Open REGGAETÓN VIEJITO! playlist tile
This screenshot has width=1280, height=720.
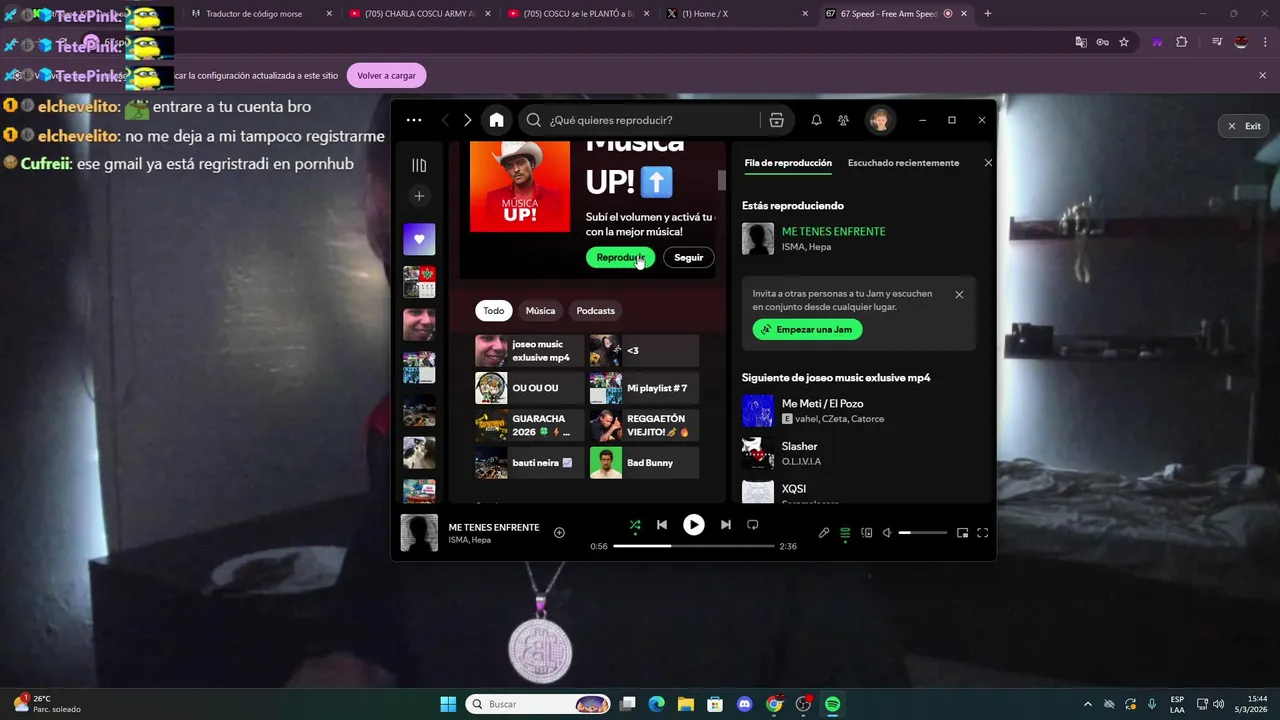644,425
